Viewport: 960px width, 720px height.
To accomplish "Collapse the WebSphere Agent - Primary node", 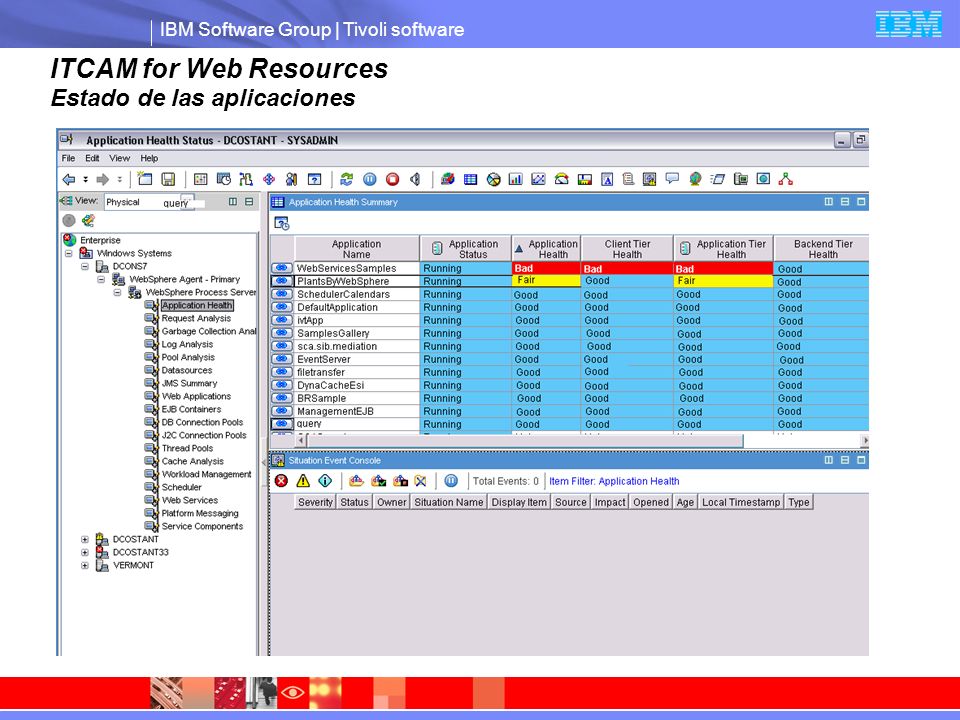I will 101,279.
